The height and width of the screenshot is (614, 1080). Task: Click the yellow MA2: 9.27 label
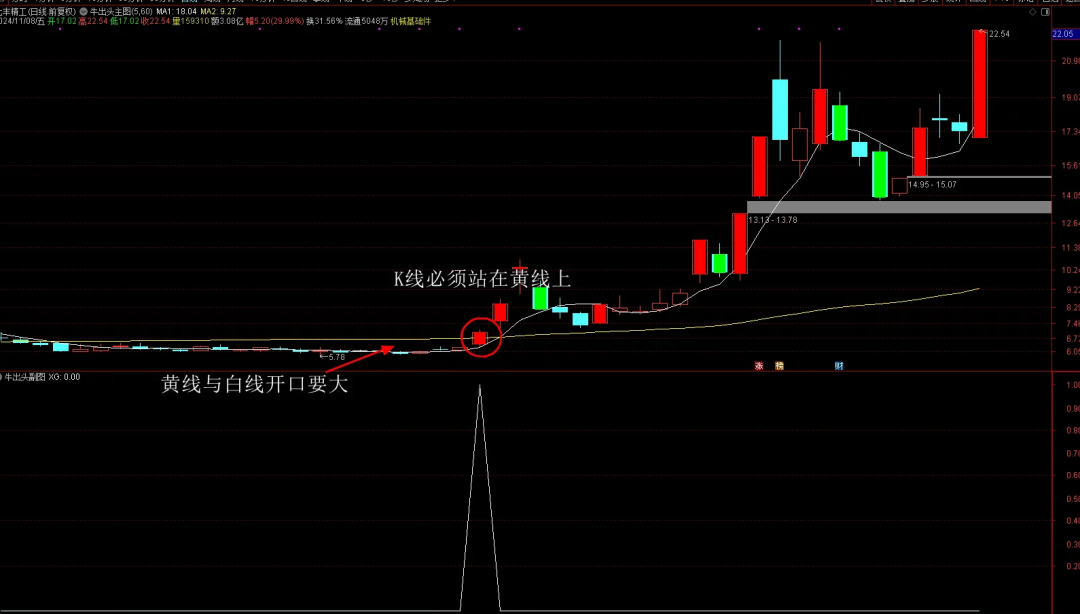[220, 11]
